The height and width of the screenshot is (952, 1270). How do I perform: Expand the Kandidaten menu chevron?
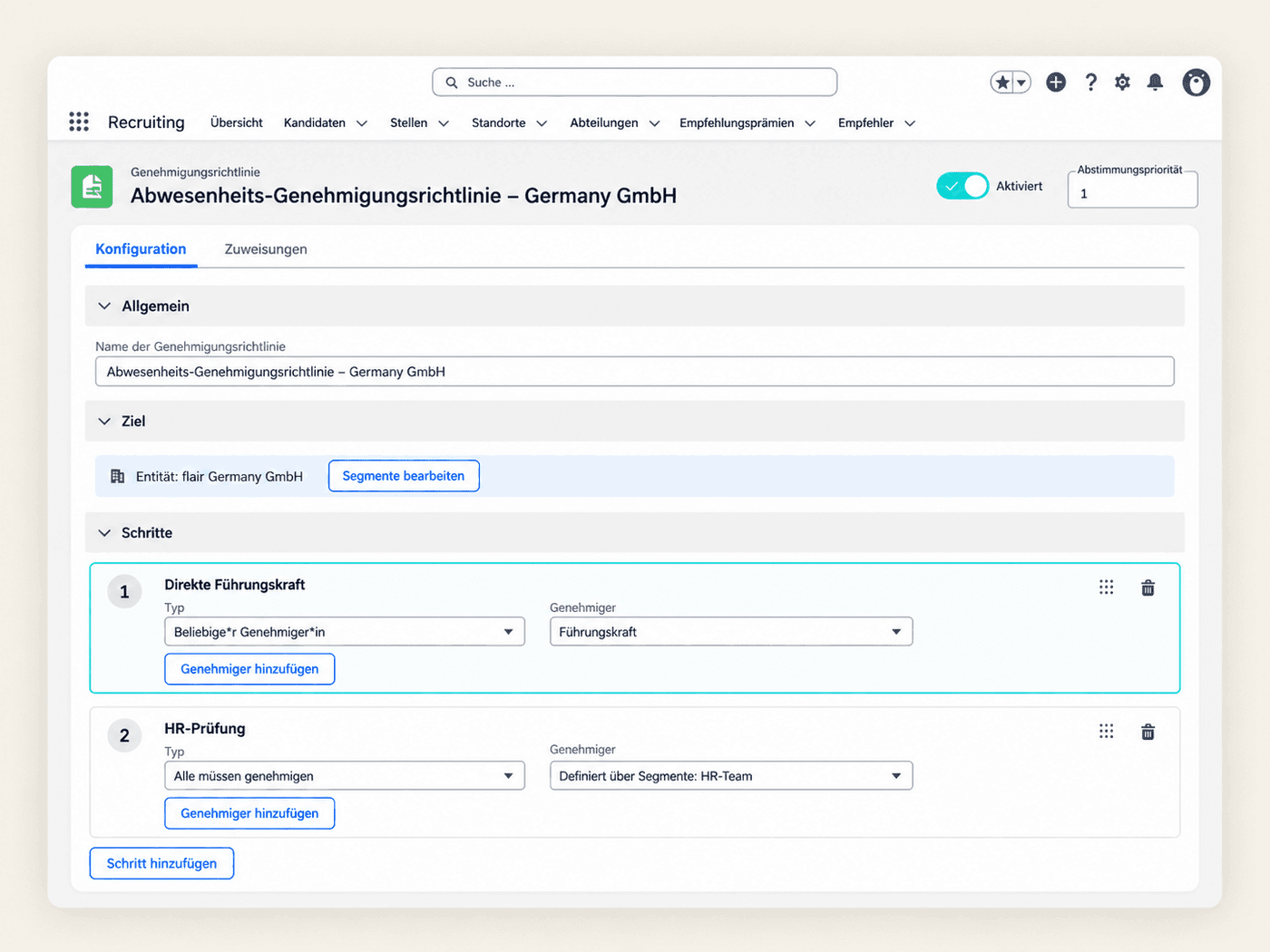click(362, 123)
